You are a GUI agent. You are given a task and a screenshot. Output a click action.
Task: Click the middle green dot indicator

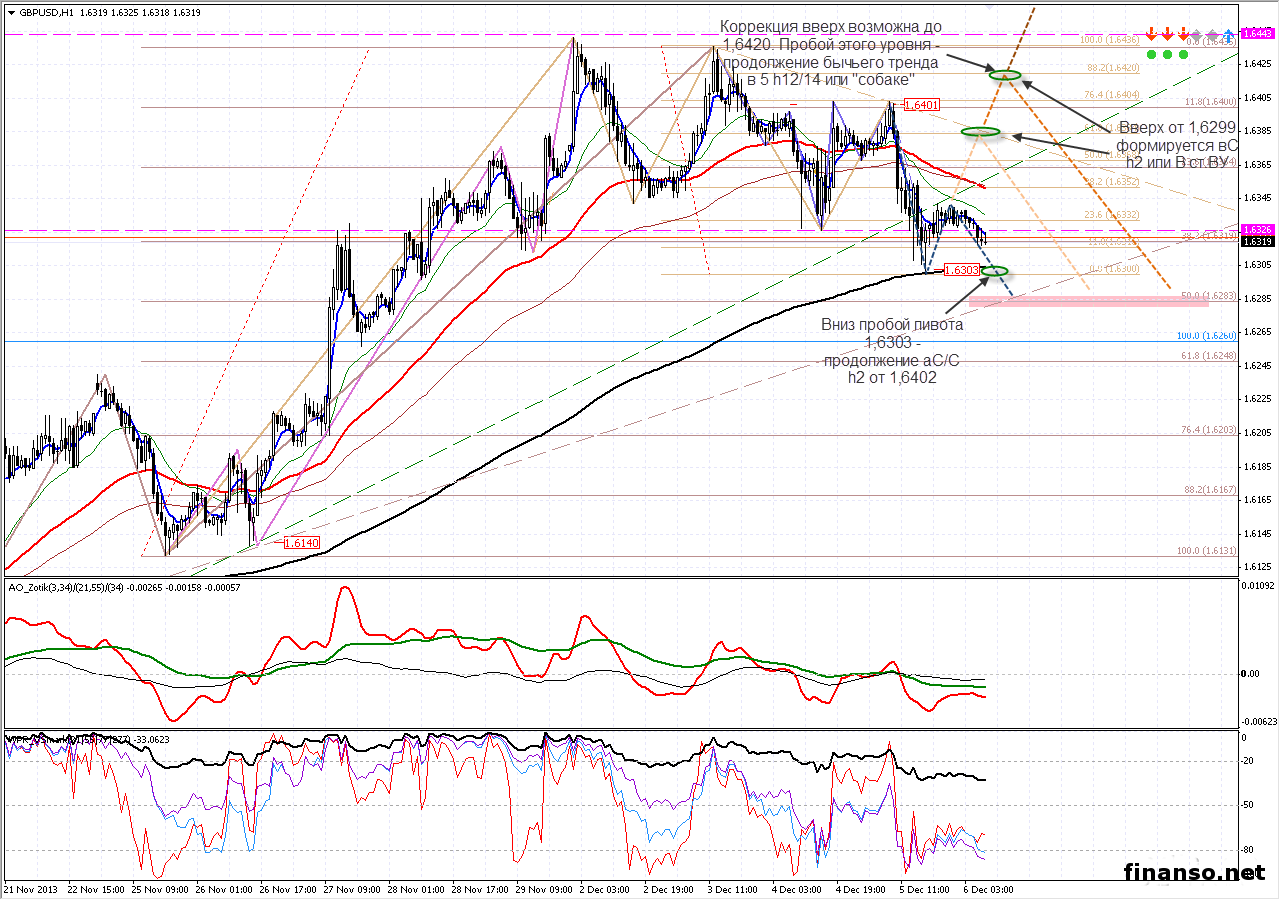point(1167,54)
